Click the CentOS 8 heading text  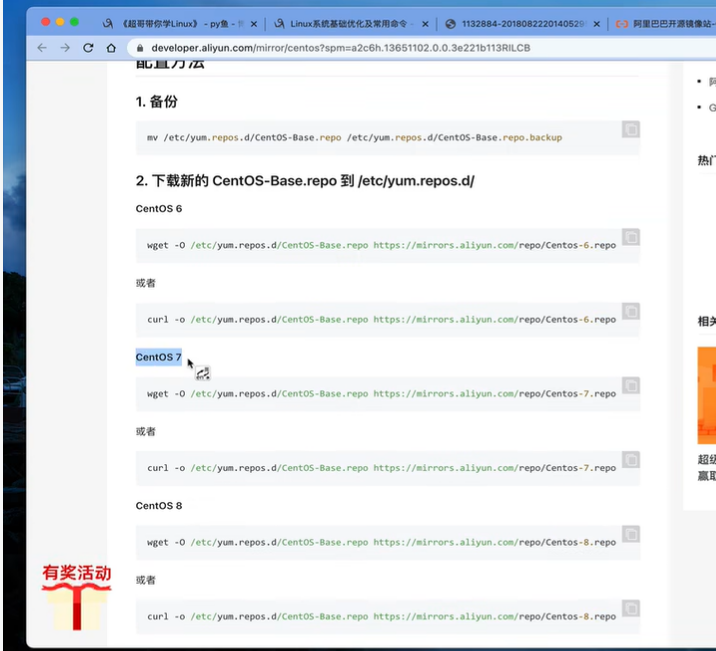[x=158, y=506]
